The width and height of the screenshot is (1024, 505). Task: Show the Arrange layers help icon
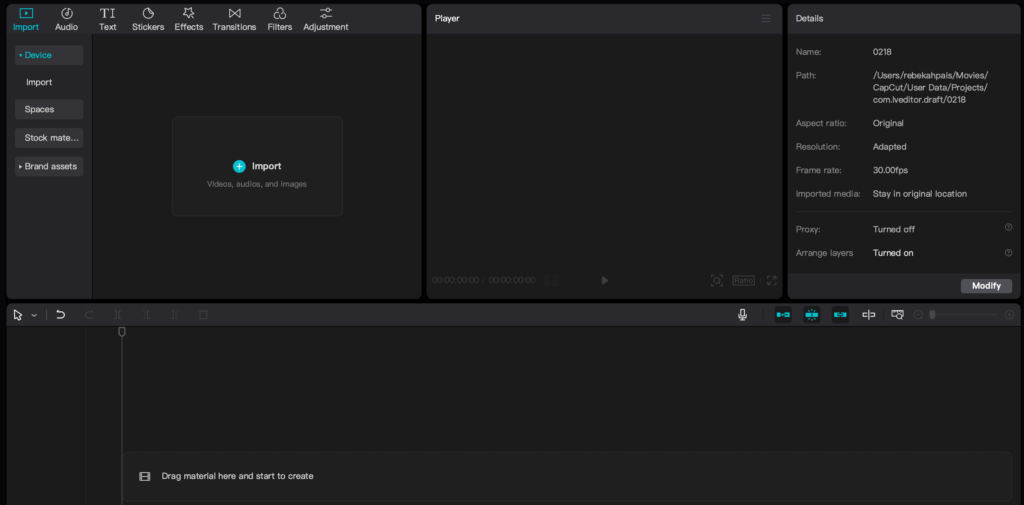pyautogui.click(x=1008, y=252)
